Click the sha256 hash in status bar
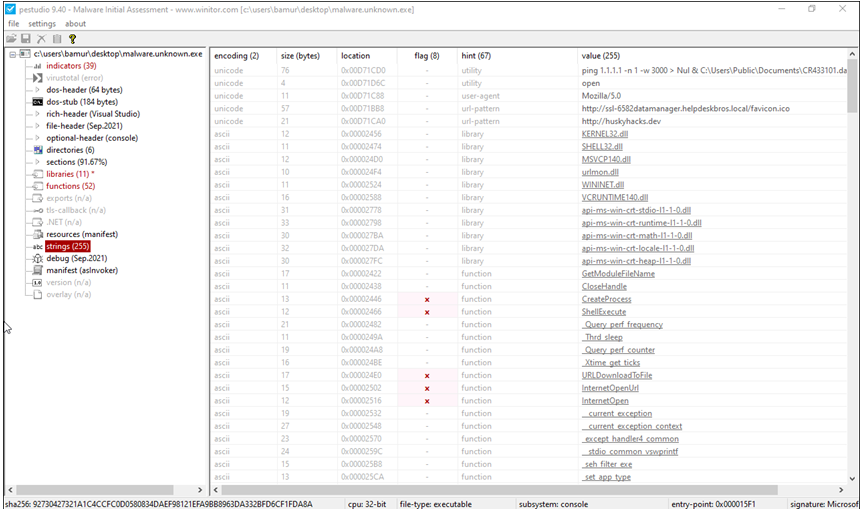The height and width of the screenshot is (512, 864). tap(159, 504)
